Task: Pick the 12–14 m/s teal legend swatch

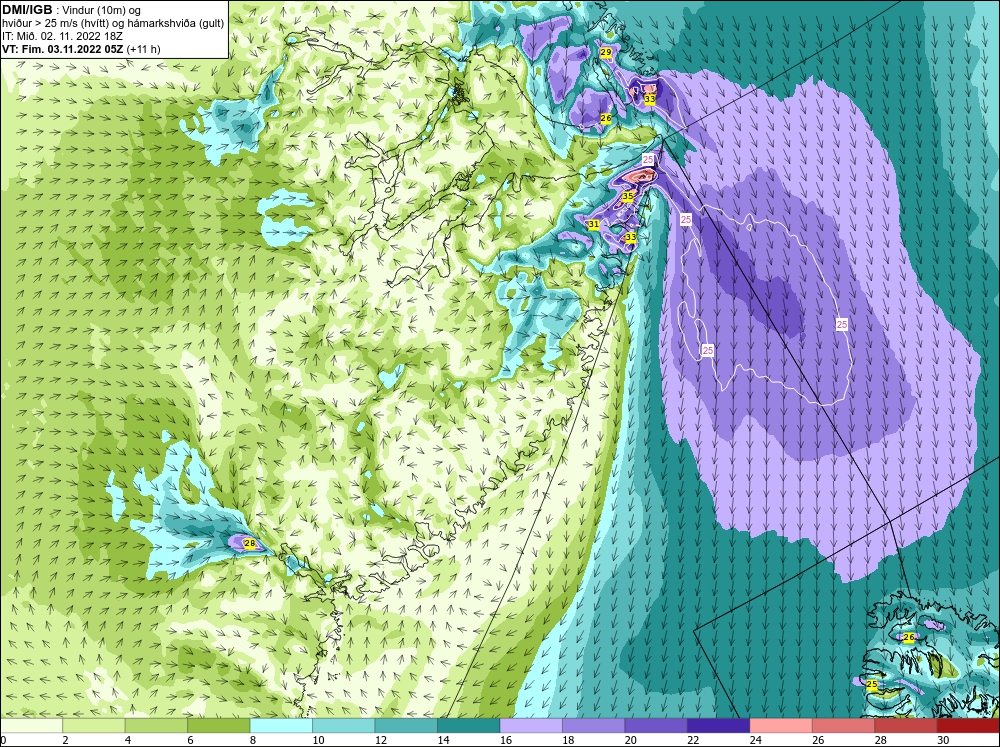Action: tap(406, 726)
